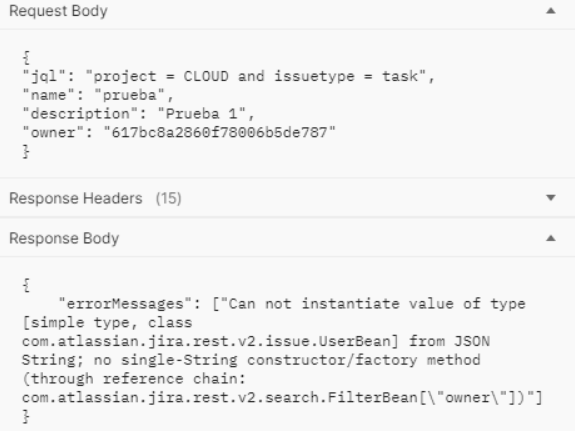
Task: Click the owner ID 617bc8a2860f78006b5de787
Action: [x=219, y=132]
